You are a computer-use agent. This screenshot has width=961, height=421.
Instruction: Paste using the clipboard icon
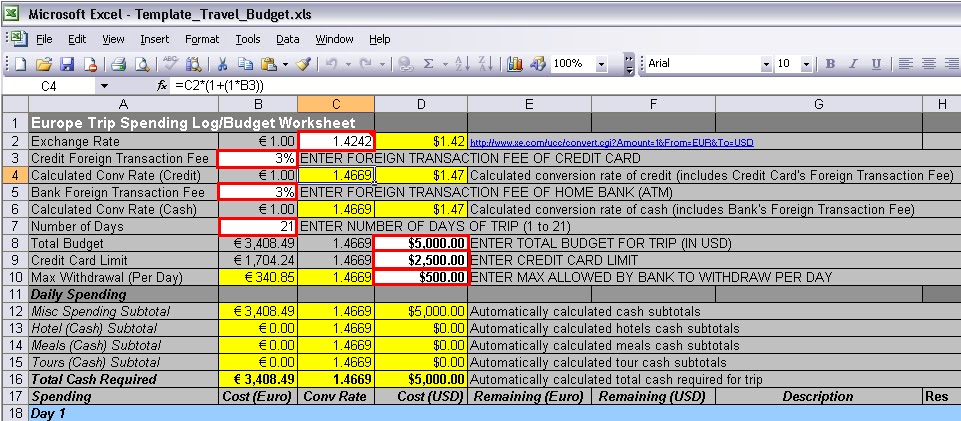268,64
